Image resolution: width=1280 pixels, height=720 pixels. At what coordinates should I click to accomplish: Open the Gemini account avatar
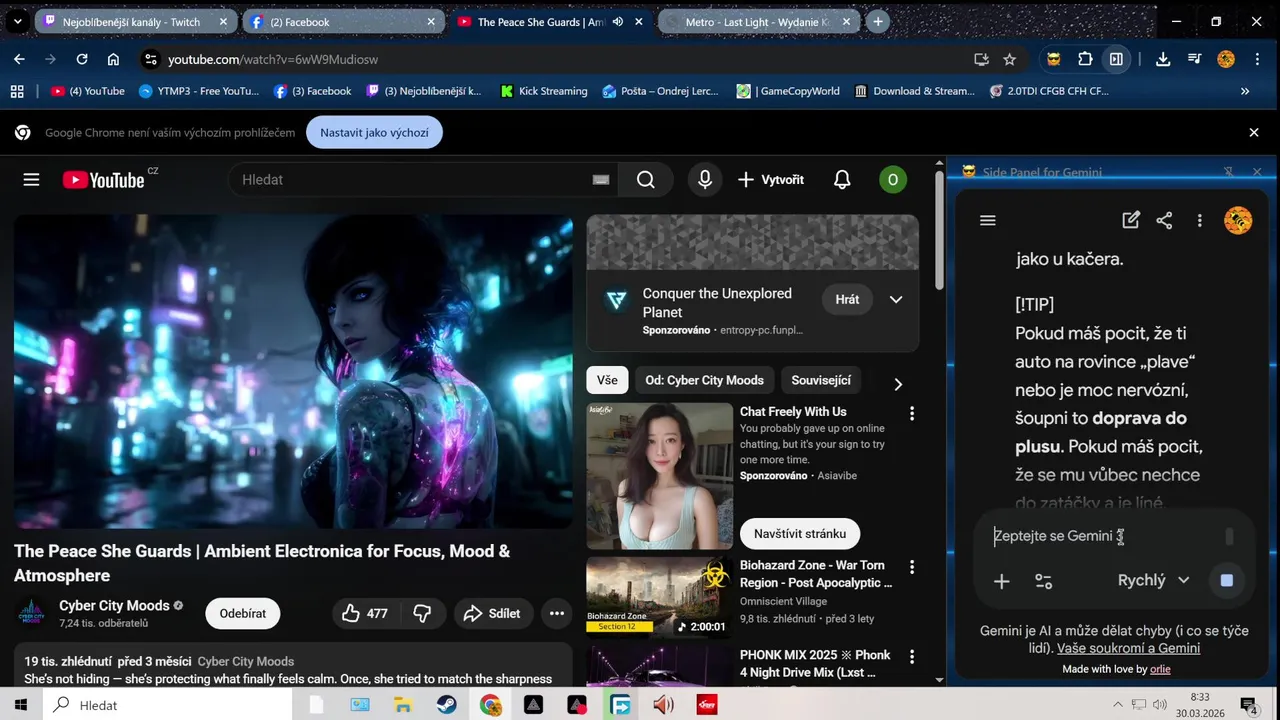point(1238,221)
